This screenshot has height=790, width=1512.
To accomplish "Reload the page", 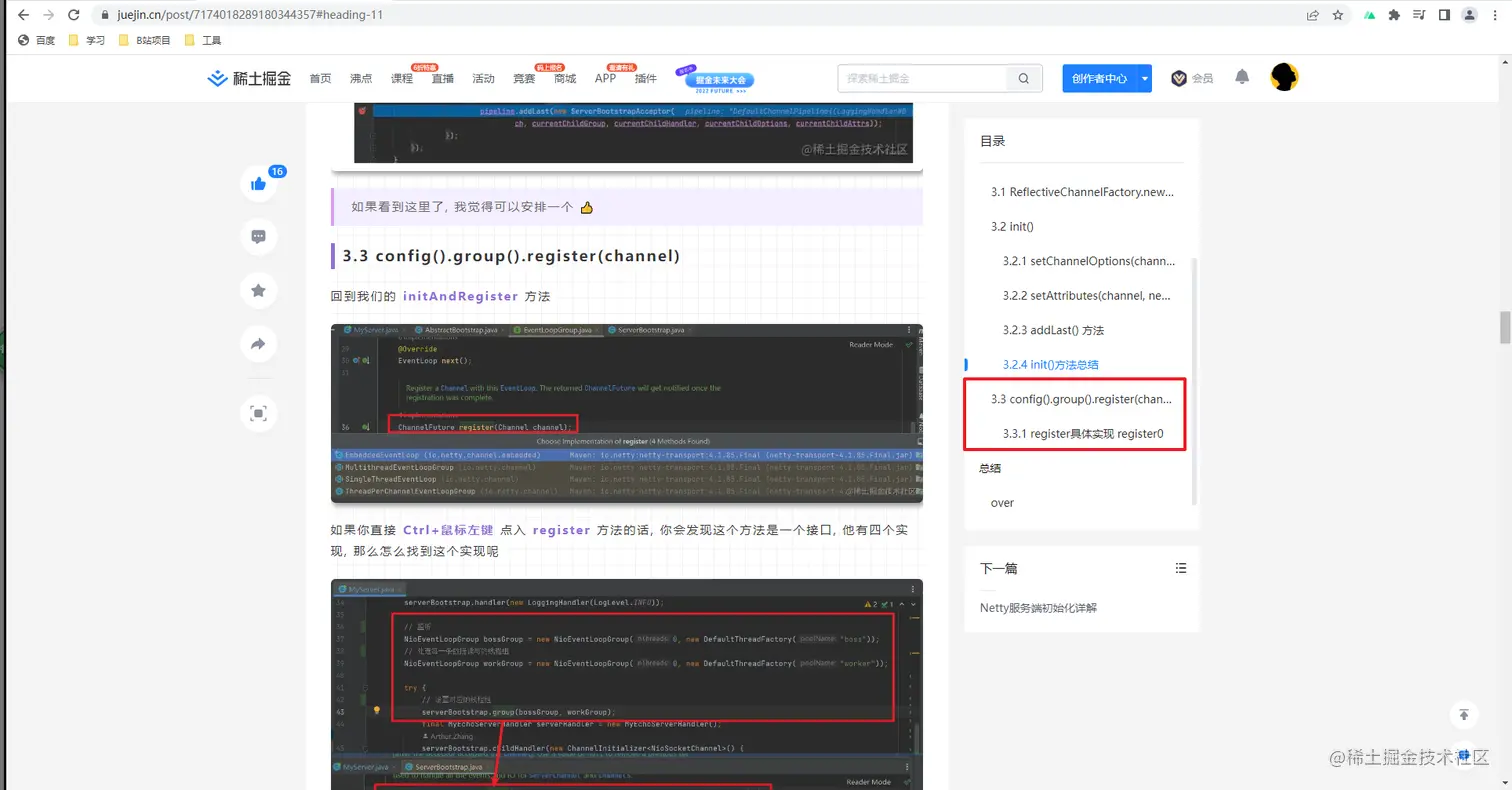I will click(75, 15).
